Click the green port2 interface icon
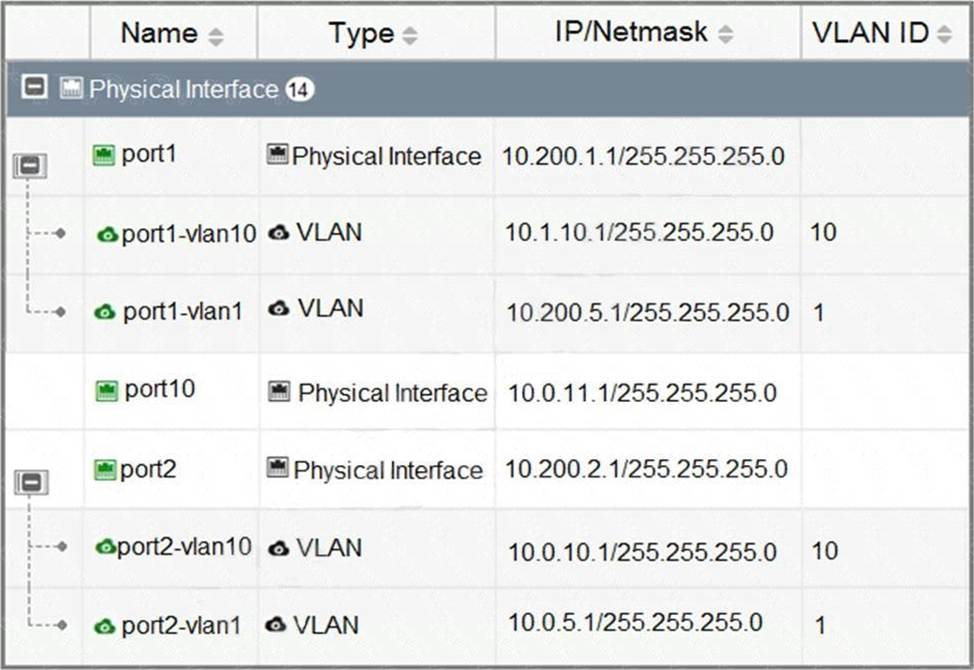The width and height of the screenshot is (974, 670). [x=104, y=469]
